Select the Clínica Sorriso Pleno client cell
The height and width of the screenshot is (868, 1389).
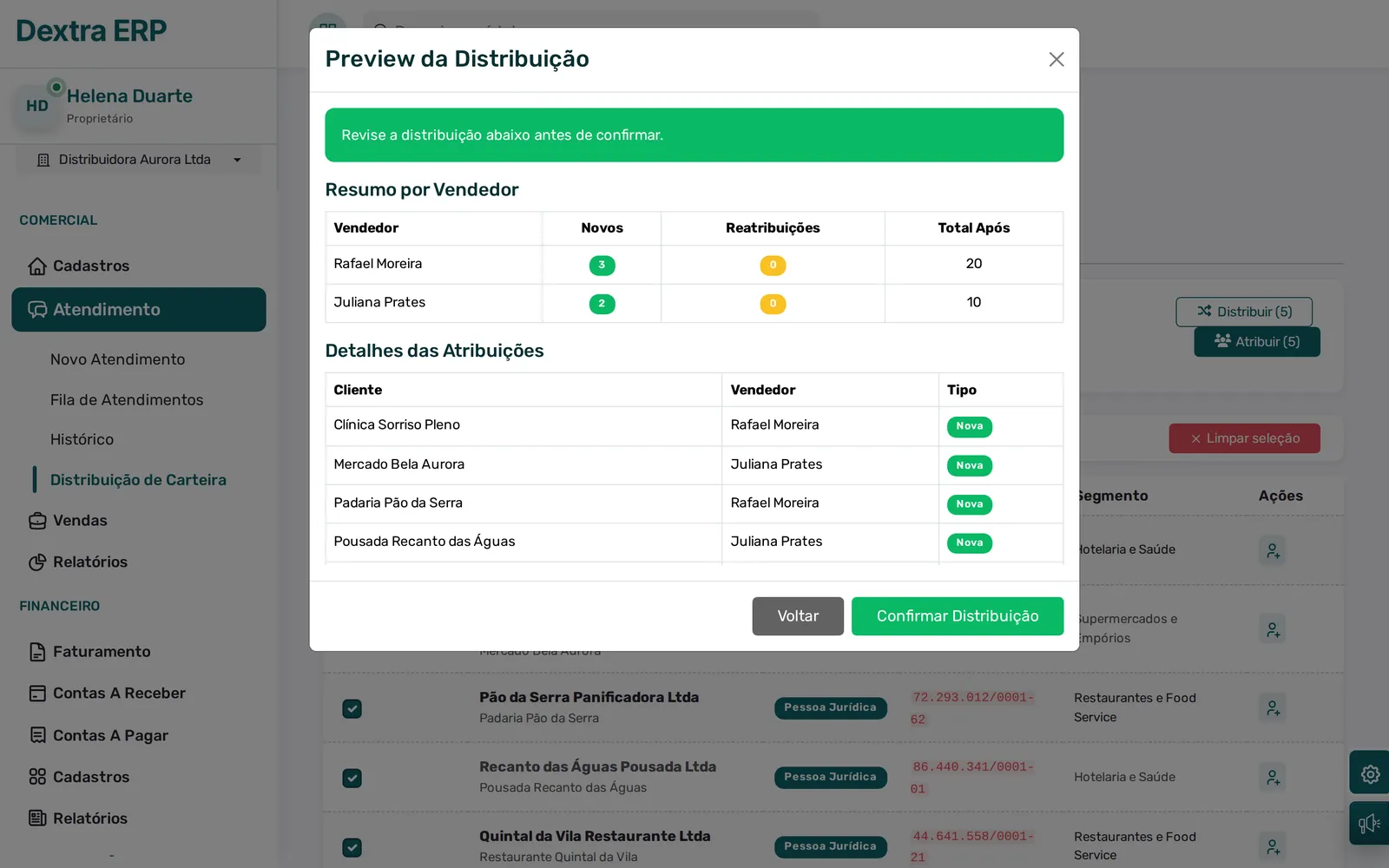click(523, 425)
